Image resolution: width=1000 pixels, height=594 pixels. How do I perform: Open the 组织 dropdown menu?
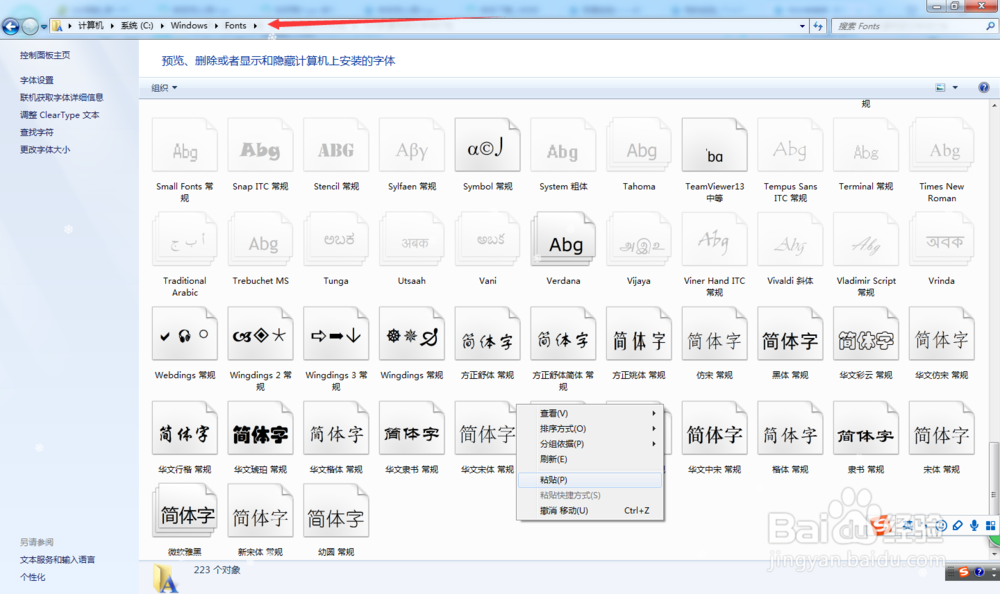point(164,88)
